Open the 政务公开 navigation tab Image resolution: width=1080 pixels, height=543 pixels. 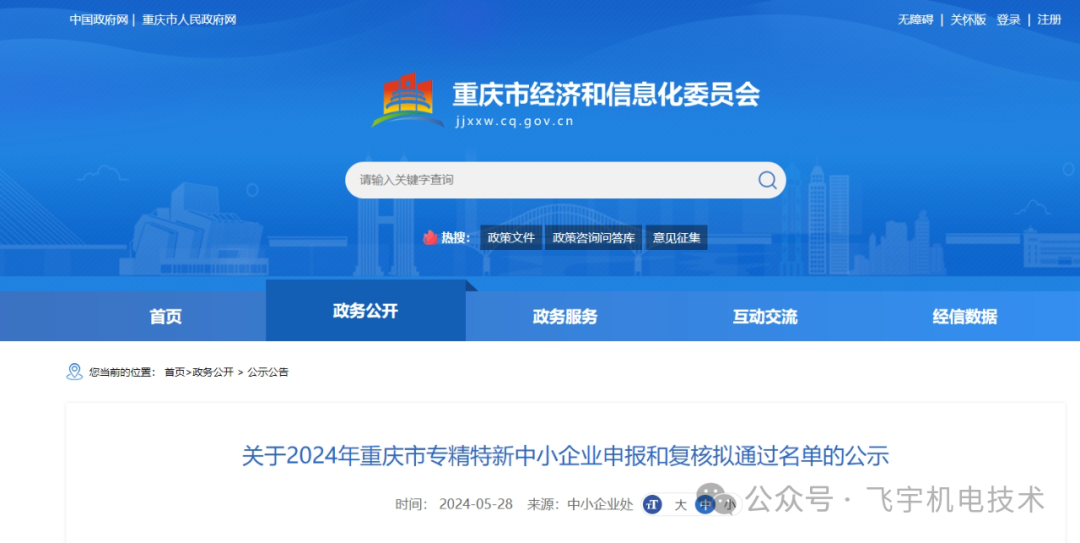click(x=366, y=311)
